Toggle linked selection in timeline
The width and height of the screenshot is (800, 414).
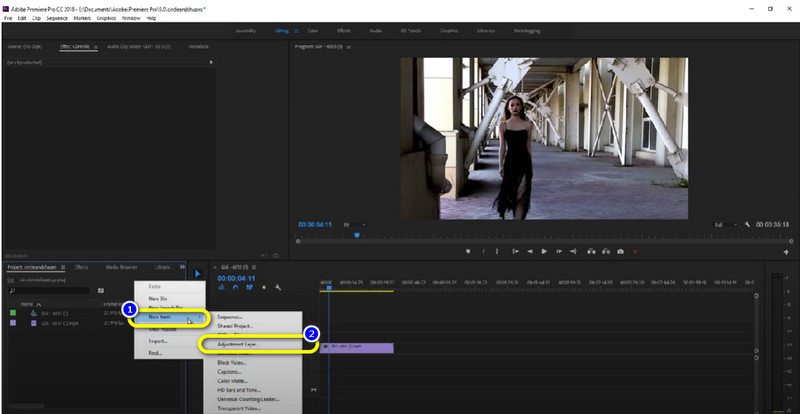(x=249, y=287)
